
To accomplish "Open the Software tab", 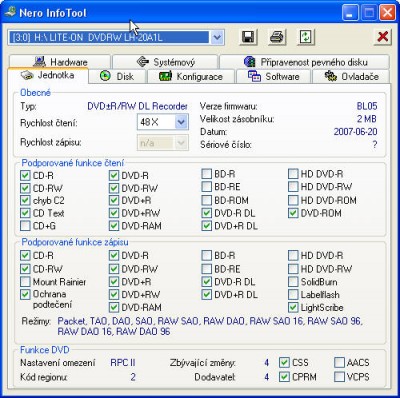I will (x=273, y=76).
